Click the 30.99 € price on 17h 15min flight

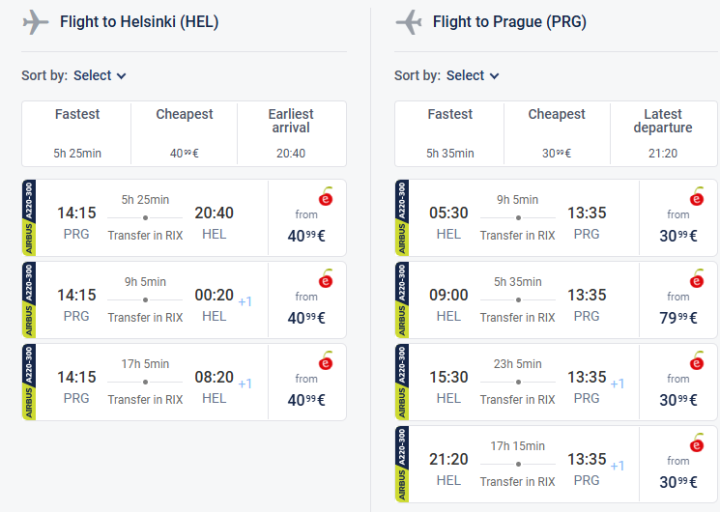(680, 482)
